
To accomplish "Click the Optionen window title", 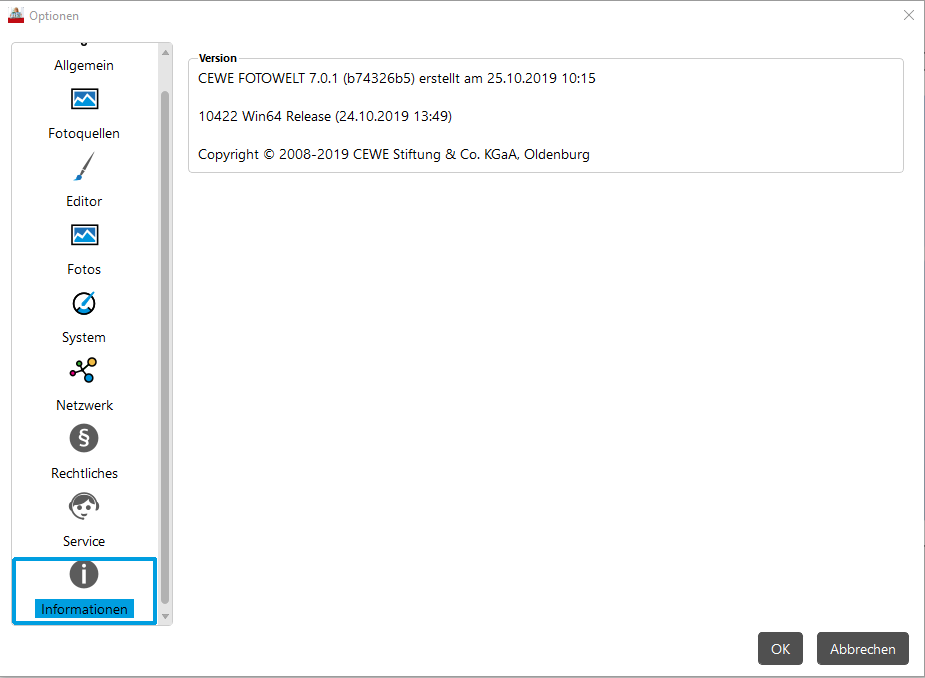I will coord(54,16).
